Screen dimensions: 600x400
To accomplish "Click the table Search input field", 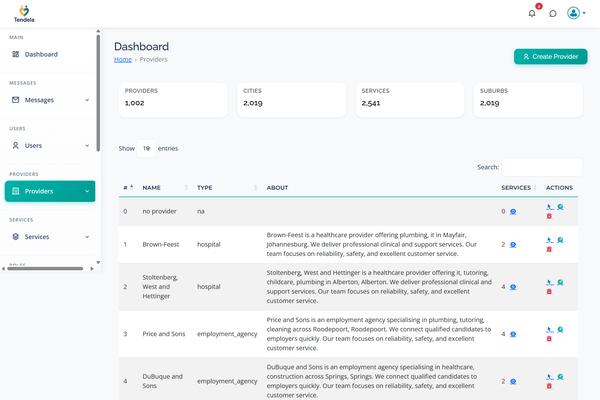I will pos(542,167).
